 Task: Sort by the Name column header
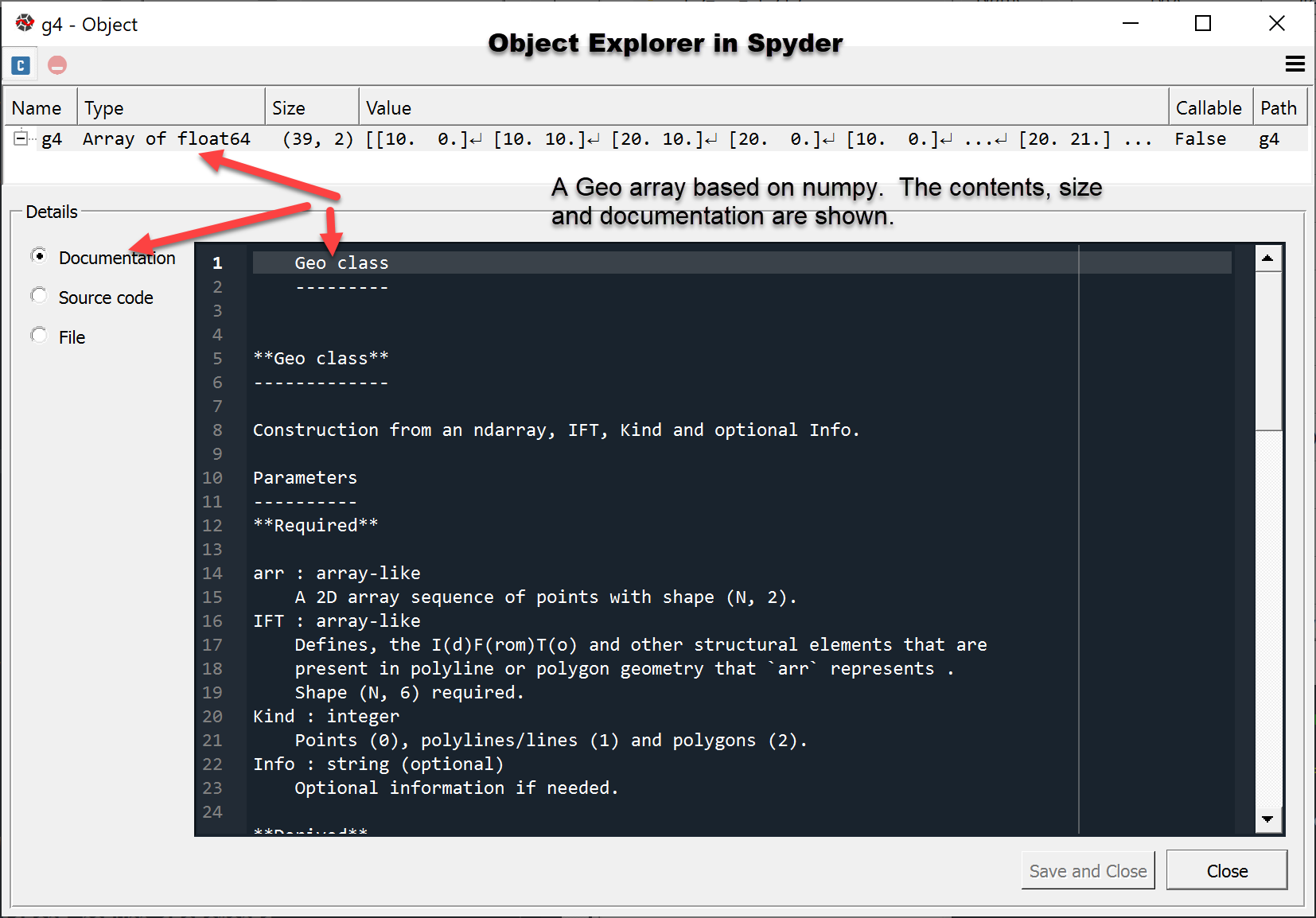pyautogui.click(x=41, y=107)
